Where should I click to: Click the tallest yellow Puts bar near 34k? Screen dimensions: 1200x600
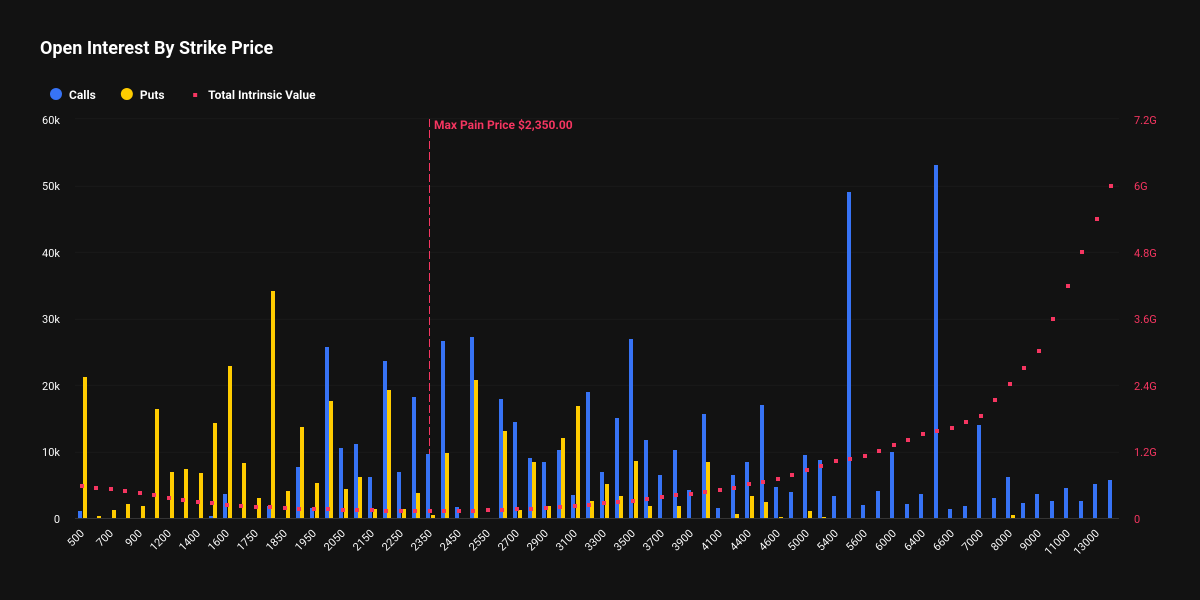pyautogui.click(x=273, y=400)
